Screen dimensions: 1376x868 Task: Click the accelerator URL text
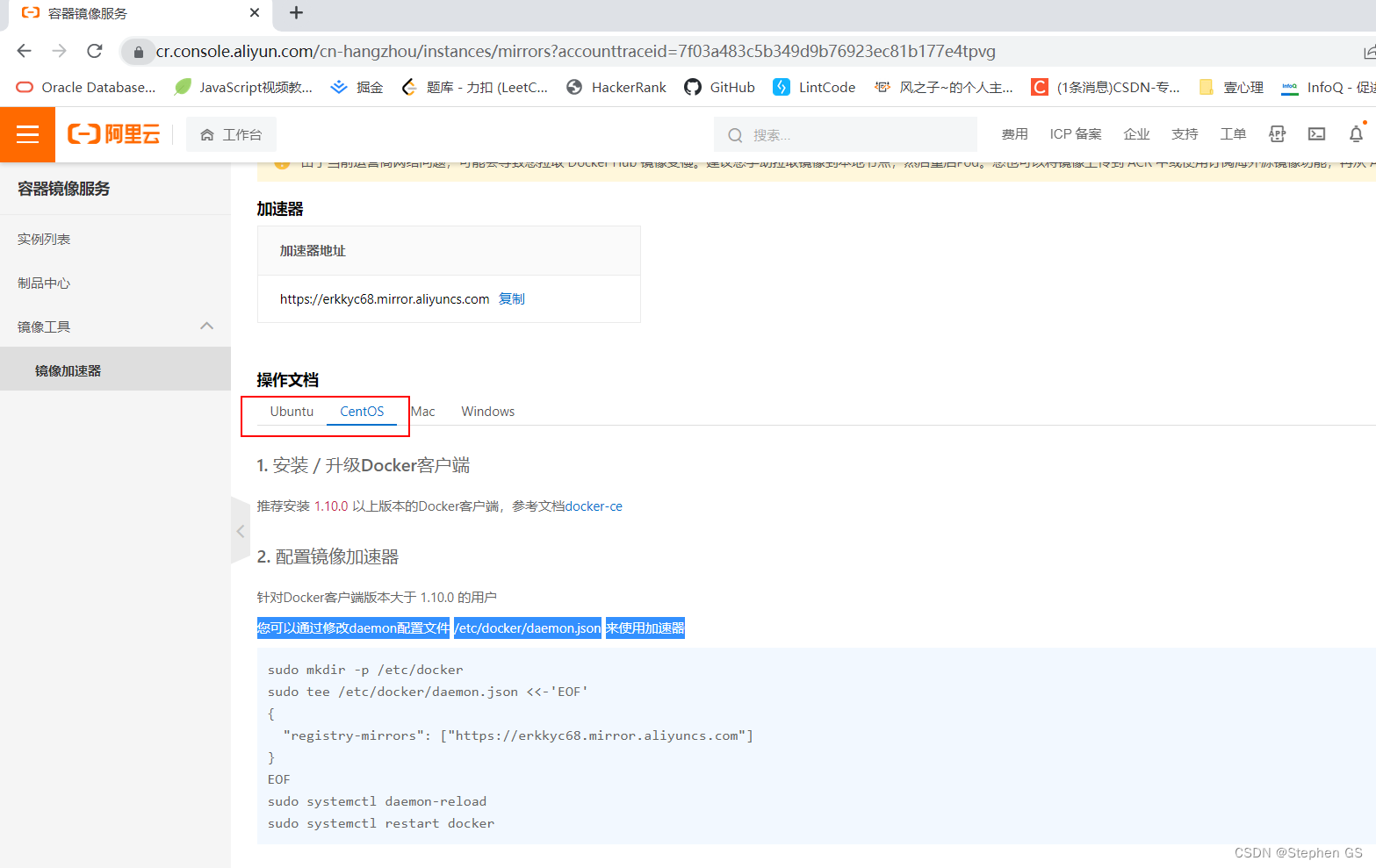pos(385,298)
